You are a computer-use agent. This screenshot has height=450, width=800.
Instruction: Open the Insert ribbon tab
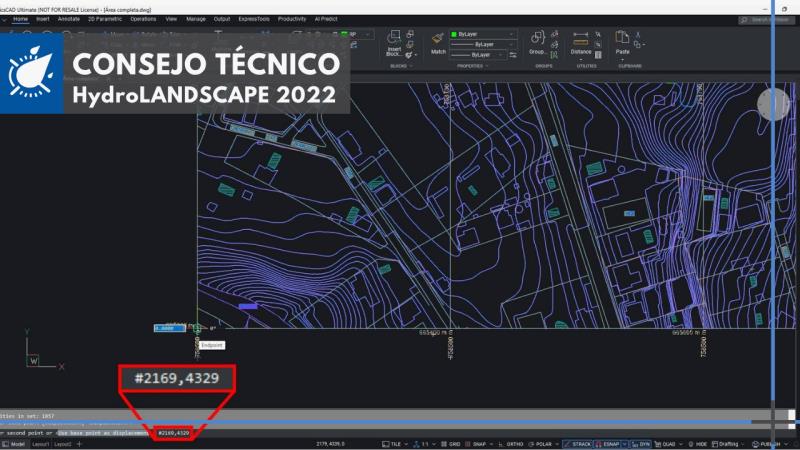43,19
